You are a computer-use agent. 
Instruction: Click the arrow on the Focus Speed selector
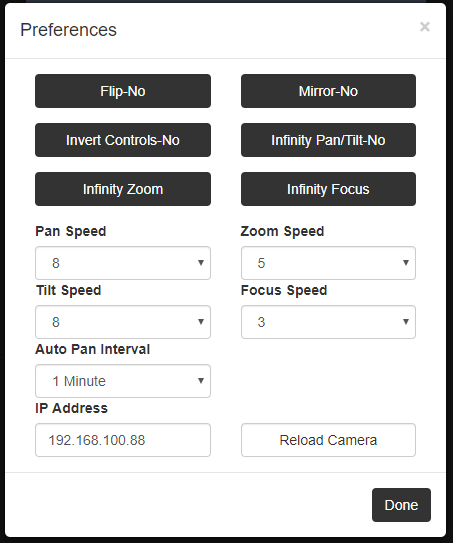coord(406,322)
